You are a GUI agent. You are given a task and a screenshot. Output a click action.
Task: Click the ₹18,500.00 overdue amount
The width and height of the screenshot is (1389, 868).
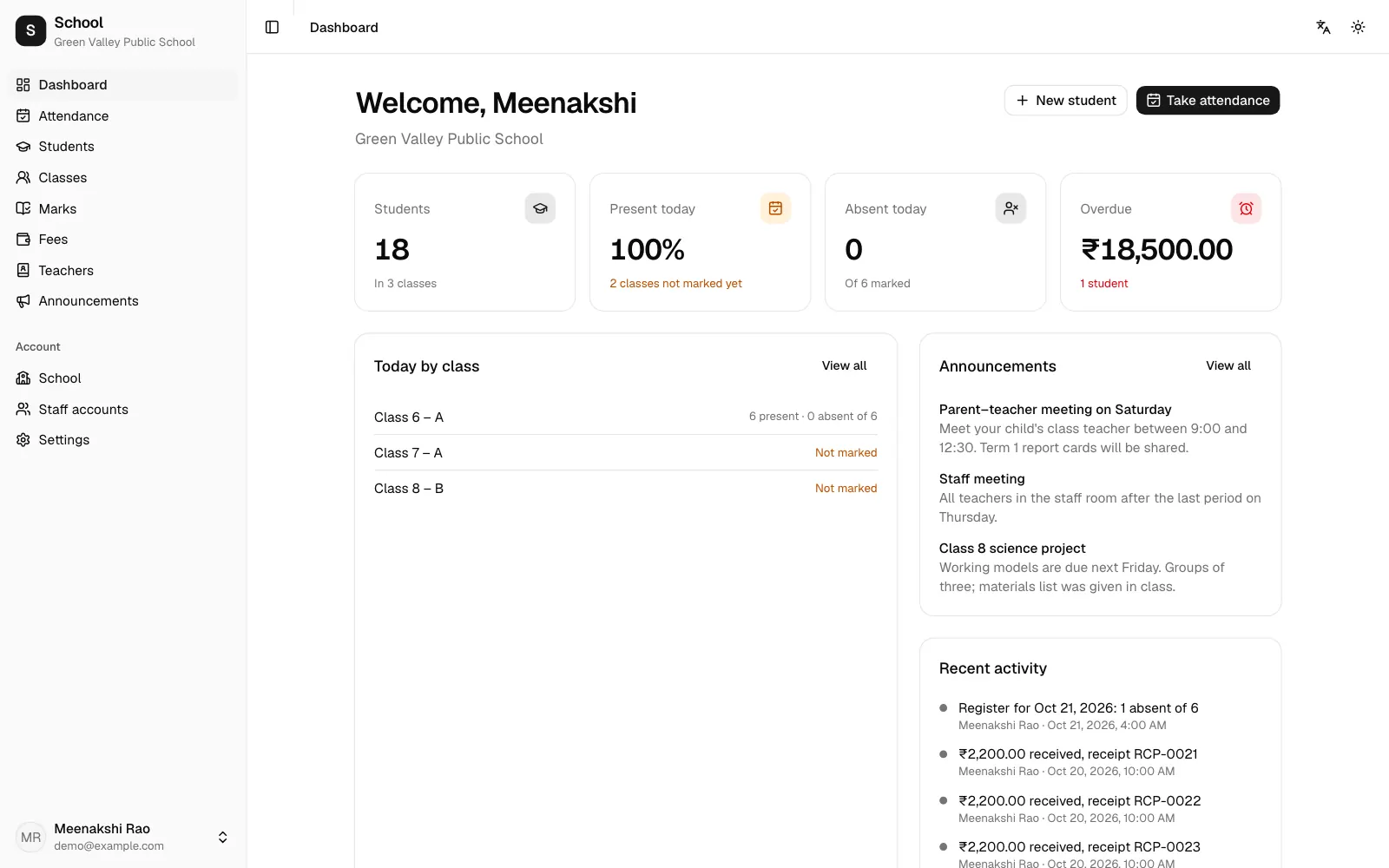(x=1156, y=249)
